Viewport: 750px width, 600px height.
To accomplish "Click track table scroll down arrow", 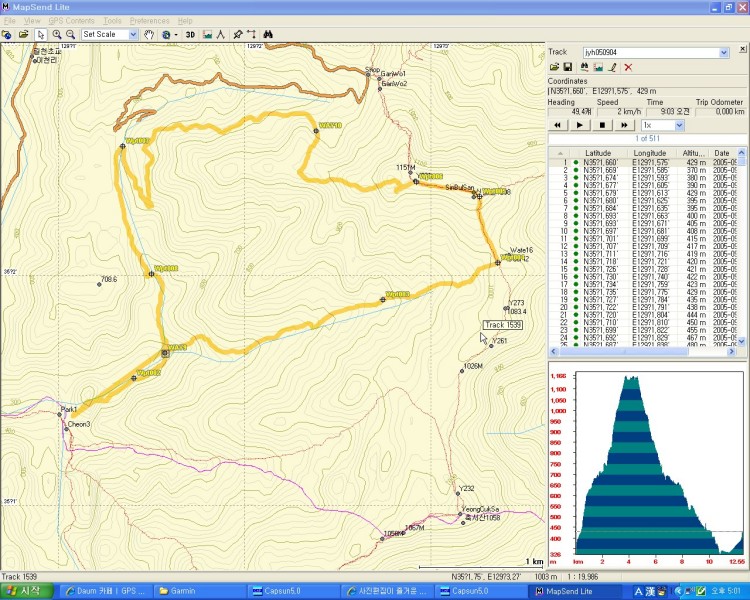I will 741,341.
